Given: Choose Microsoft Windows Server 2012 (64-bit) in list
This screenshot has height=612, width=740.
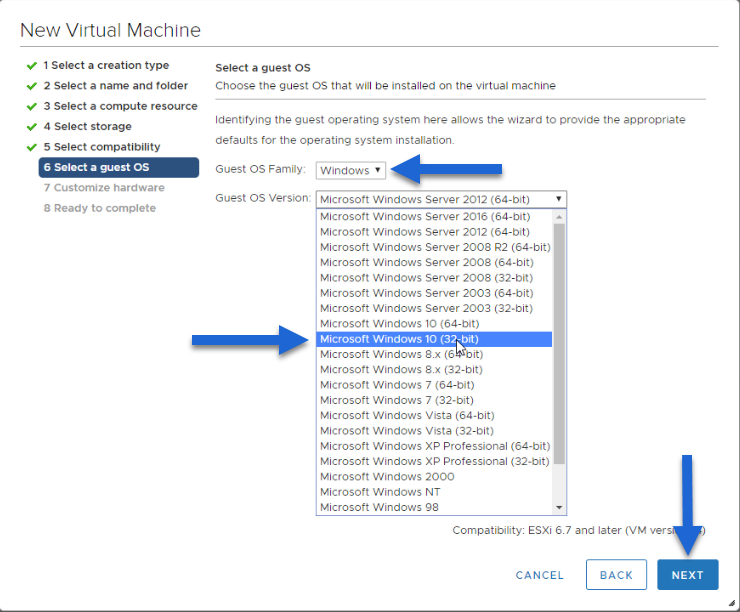Looking at the screenshot, I should coord(434,232).
